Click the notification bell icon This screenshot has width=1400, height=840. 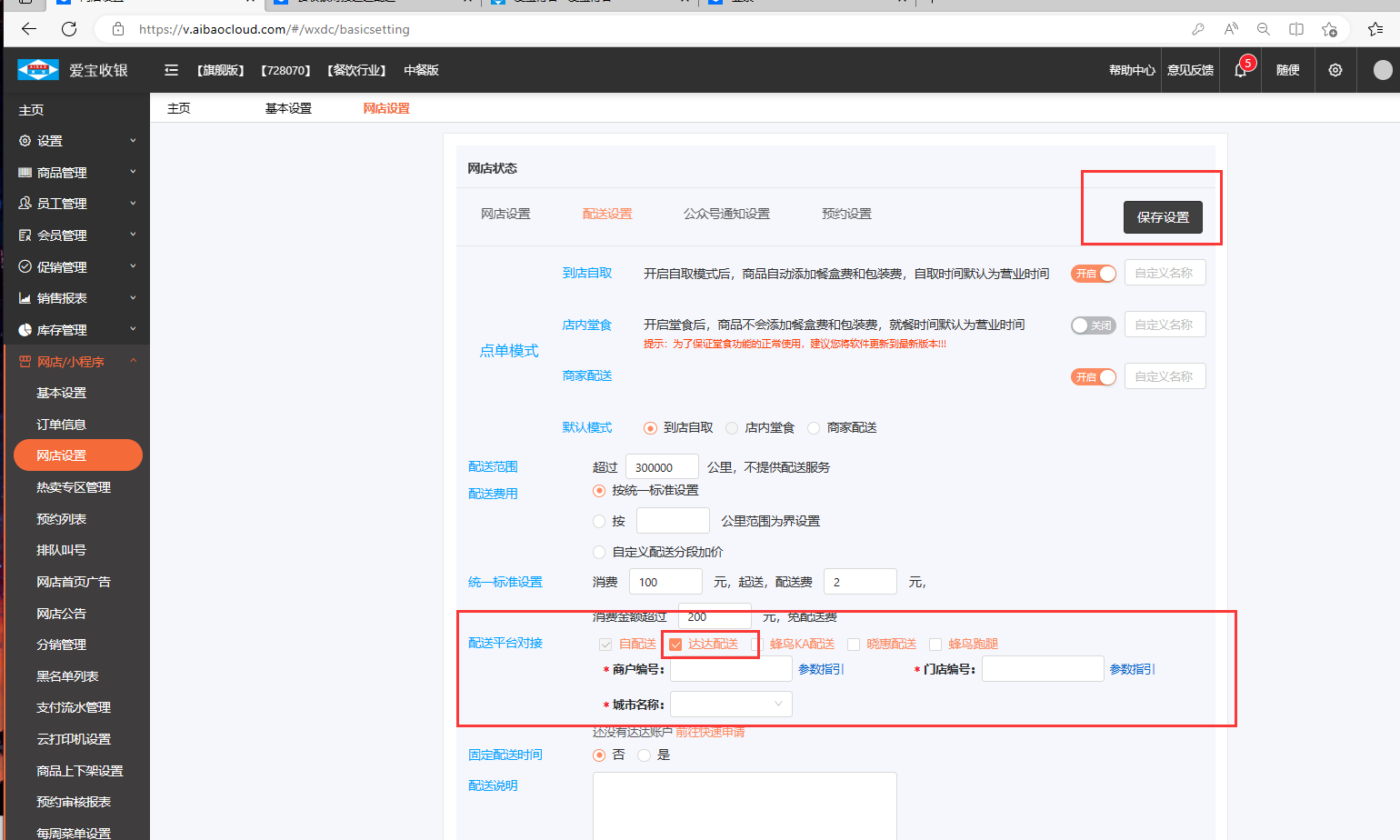pos(1240,70)
